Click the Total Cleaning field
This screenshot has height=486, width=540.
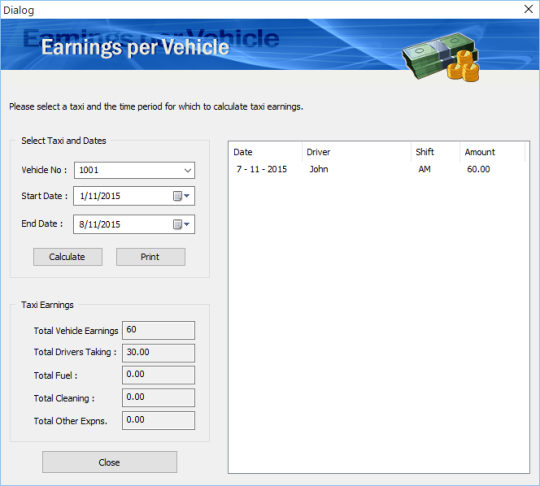pos(158,397)
